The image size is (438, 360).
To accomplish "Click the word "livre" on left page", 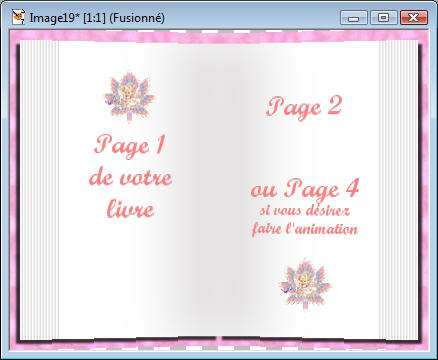I will pyautogui.click(x=130, y=209).
